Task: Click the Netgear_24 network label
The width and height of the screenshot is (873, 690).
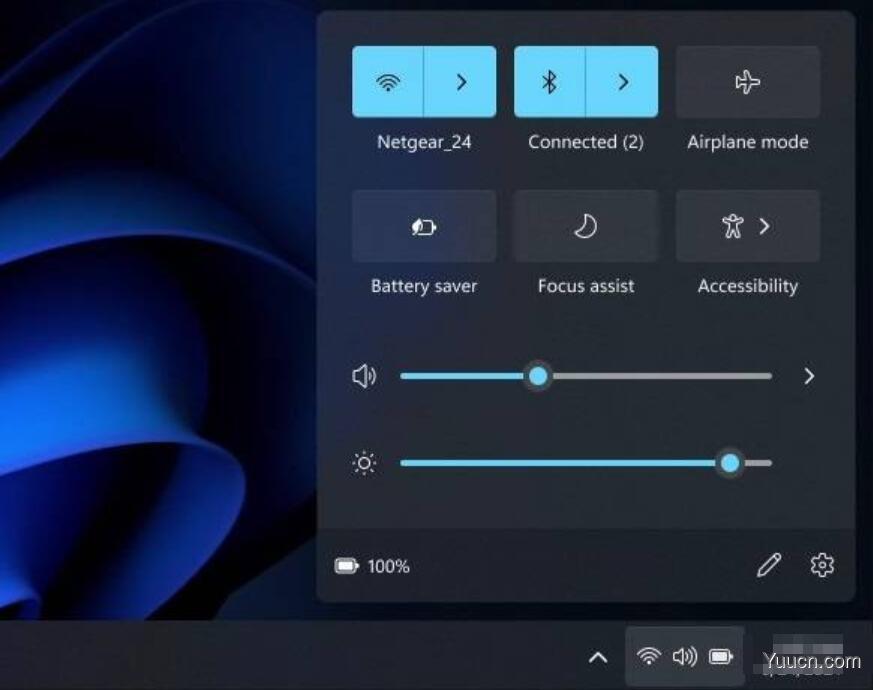Action: click(424, 142)
